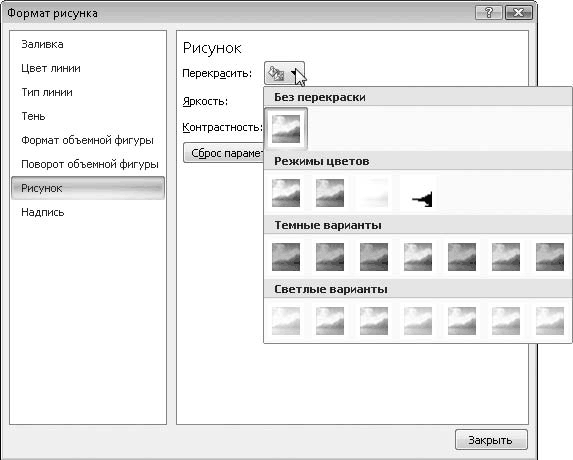Click the recolor paint bucket icon
Screen dimensions: 573x460
click(x=277, y=73)
